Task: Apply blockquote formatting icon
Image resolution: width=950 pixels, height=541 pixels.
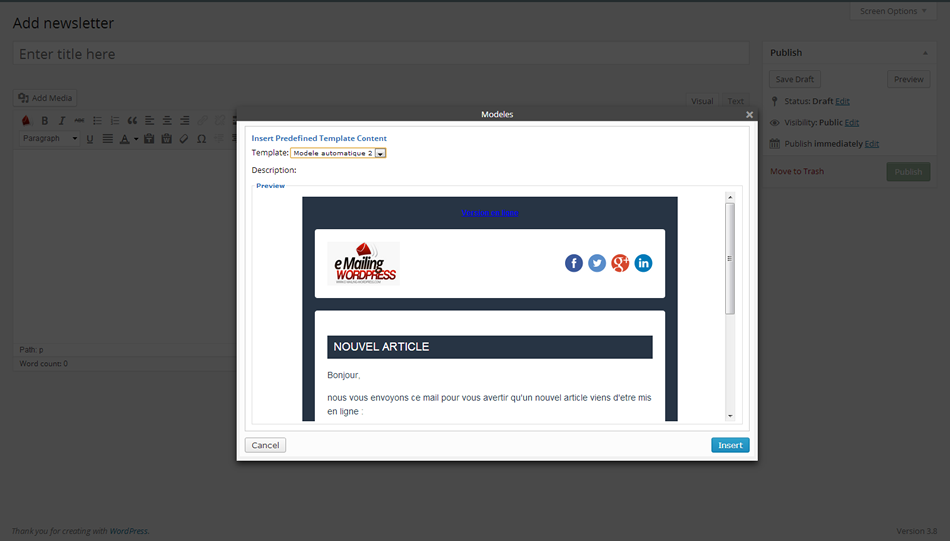Action: coord(132,121)
